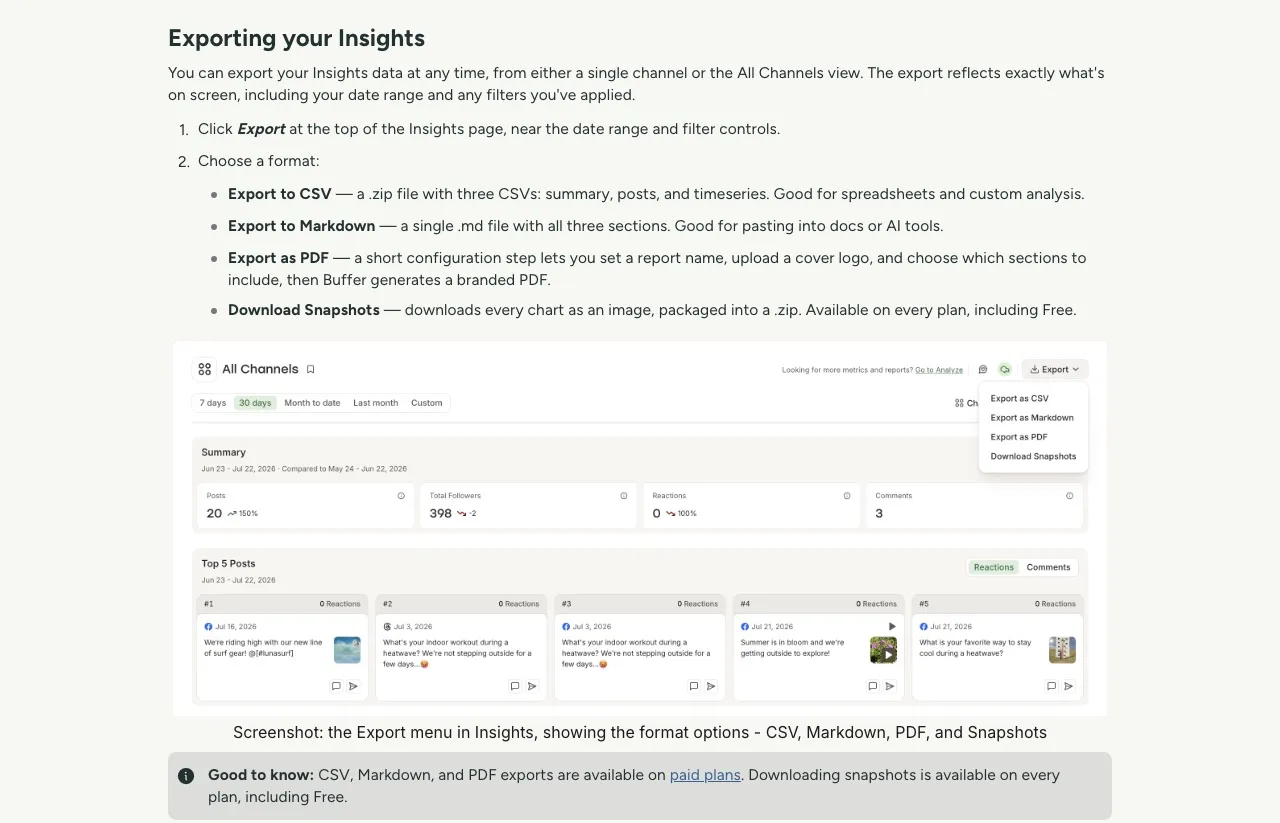Image resolution: width=1280 pixels, height=823 pixels.
Task: Open the building thumbnail on post #5
Action: (x=1062, y=650)
